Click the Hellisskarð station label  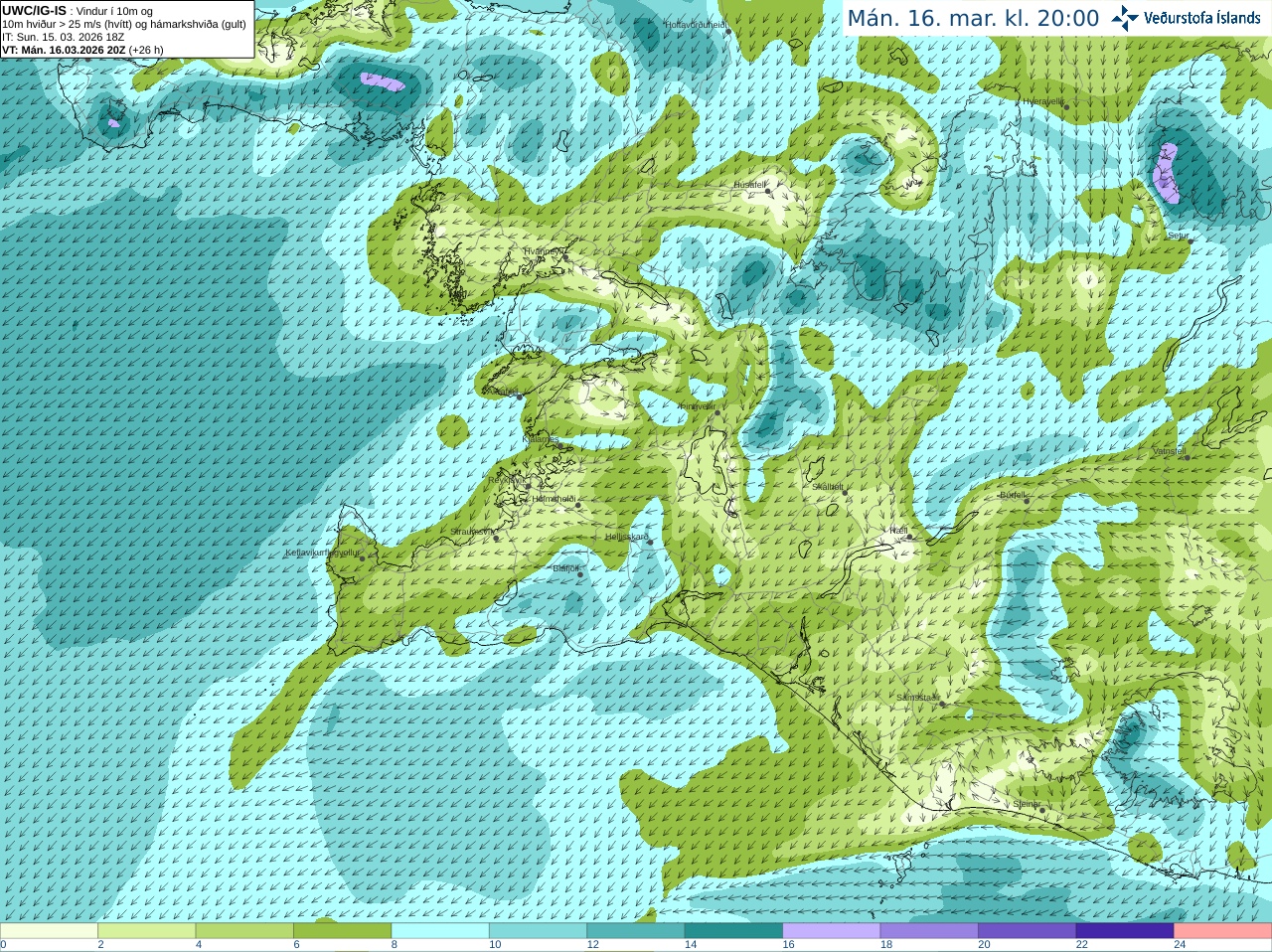click(x=626, y=537)
